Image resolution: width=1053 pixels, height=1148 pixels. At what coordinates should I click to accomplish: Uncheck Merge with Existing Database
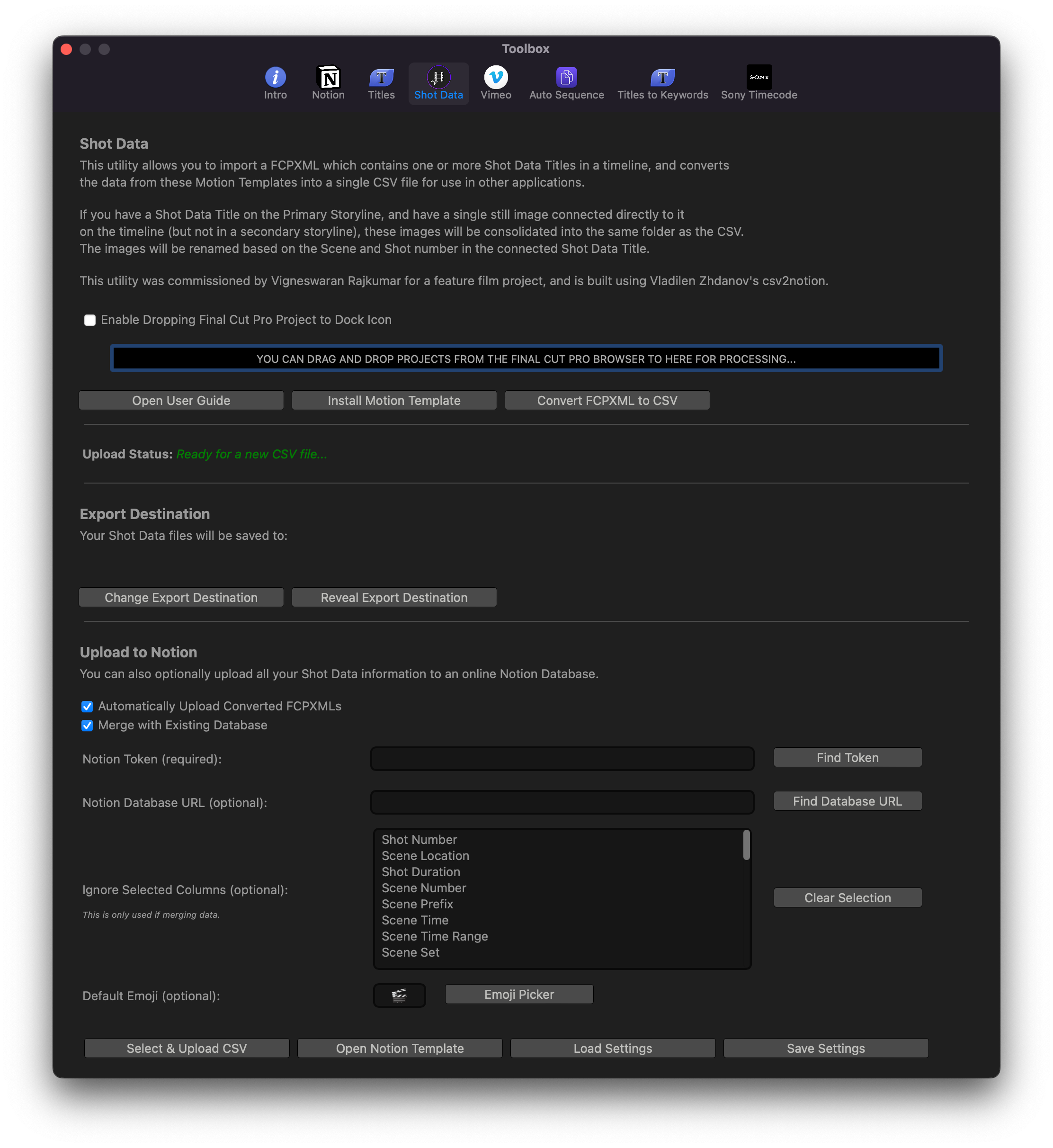click(x=87, y=726)
